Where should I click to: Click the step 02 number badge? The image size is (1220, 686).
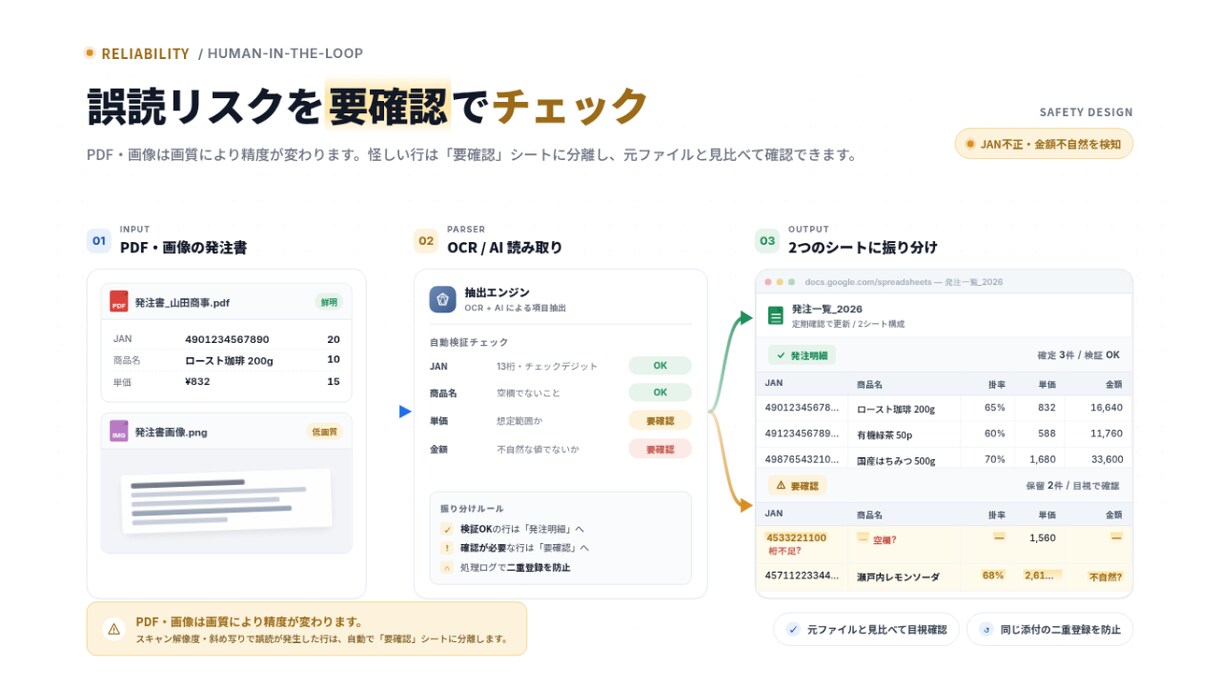pyautogui.click(x=426, y=240)
